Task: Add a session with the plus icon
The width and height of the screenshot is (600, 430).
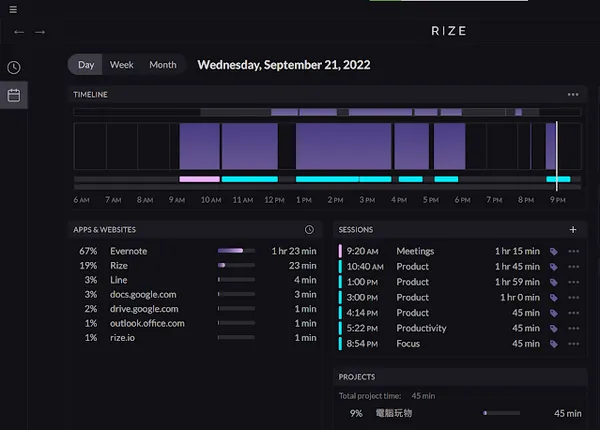Action: coord(573,230)
